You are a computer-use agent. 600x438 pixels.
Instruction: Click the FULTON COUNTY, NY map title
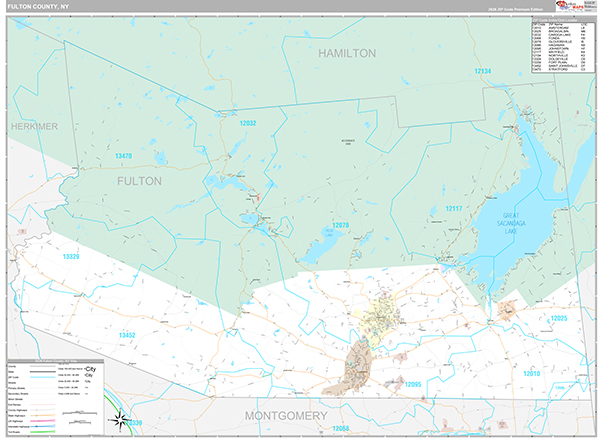(x=38, y=7)
